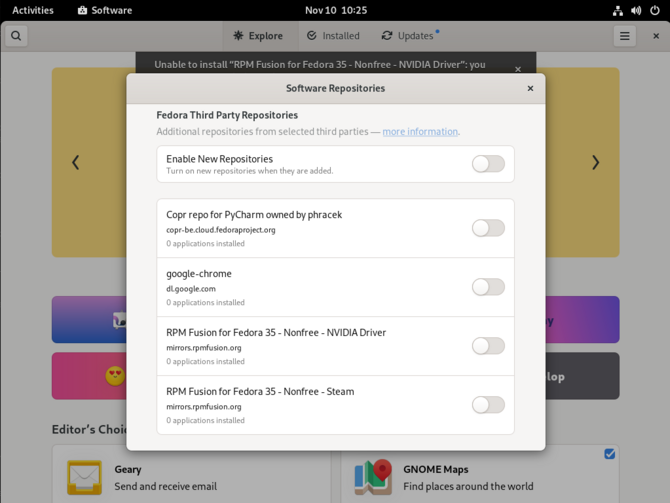Dismiss the NVIDIA install error notification
The height and width of the screenshot is (503, 670).
518,69
